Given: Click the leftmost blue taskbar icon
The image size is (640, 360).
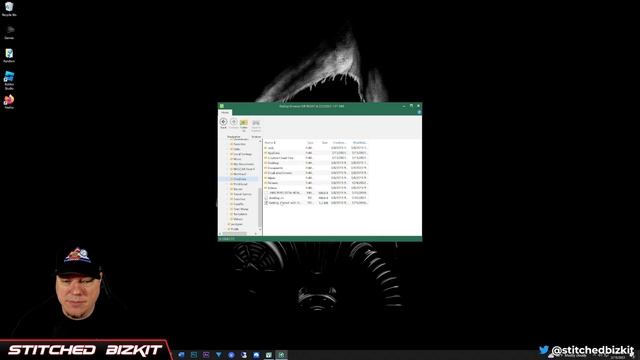Looking at the screenshot, I should click(181, 355).
